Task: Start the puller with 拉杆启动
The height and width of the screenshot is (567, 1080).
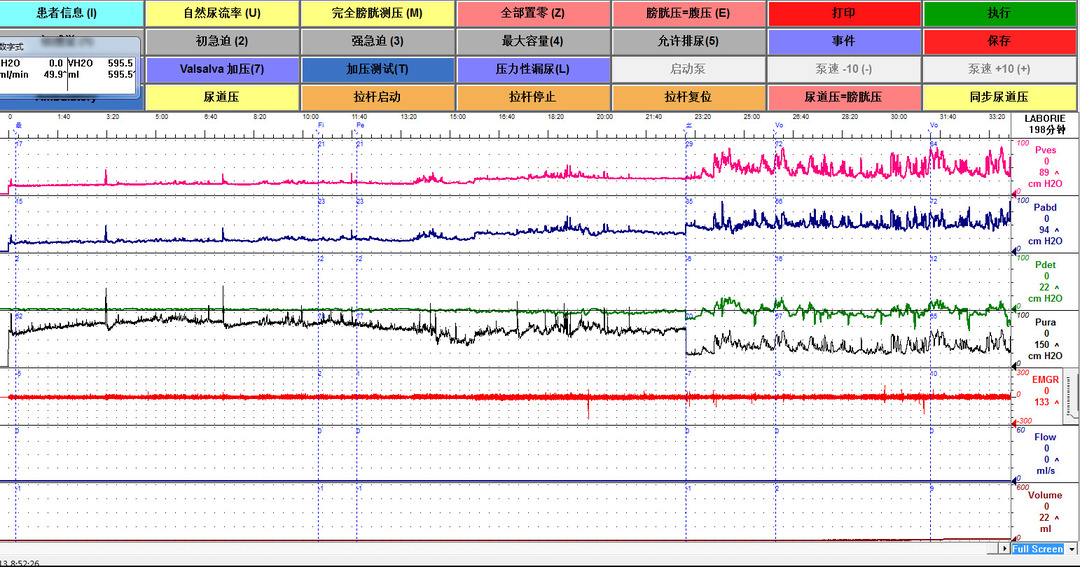Action: click(x=377, y=97)
